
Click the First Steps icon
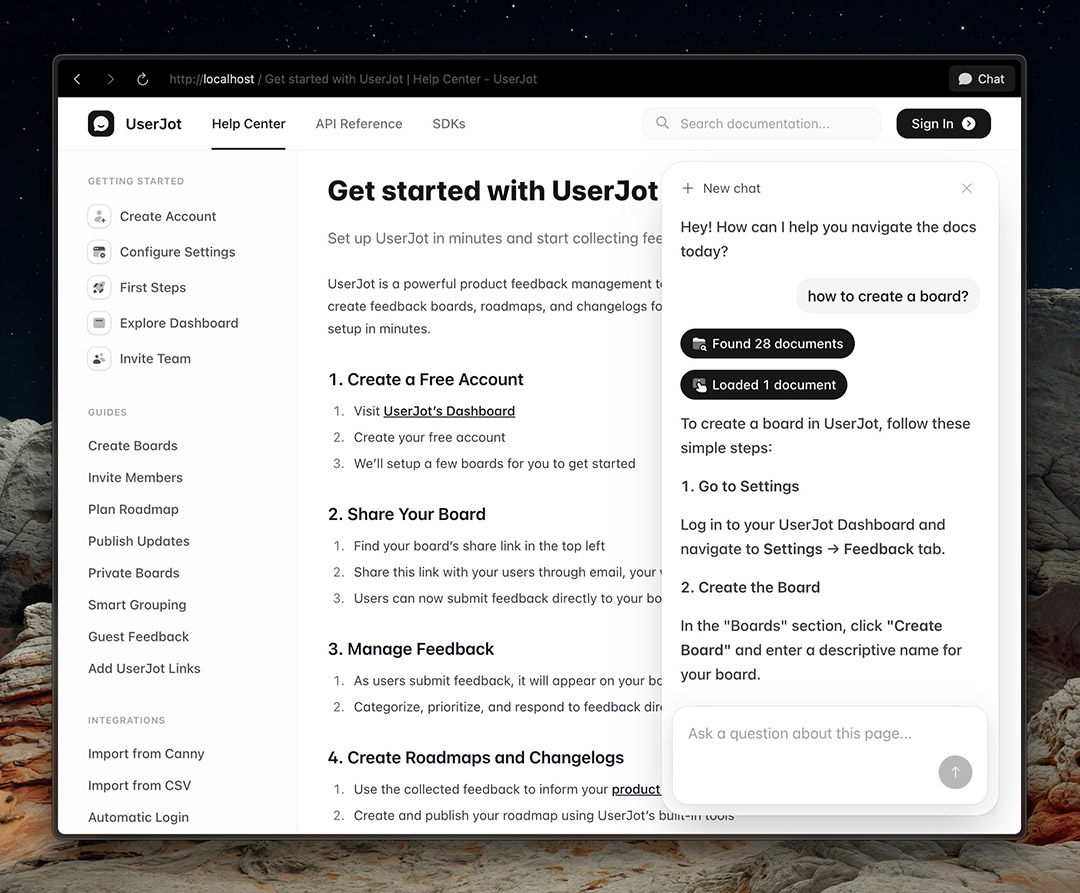point(99,287)
